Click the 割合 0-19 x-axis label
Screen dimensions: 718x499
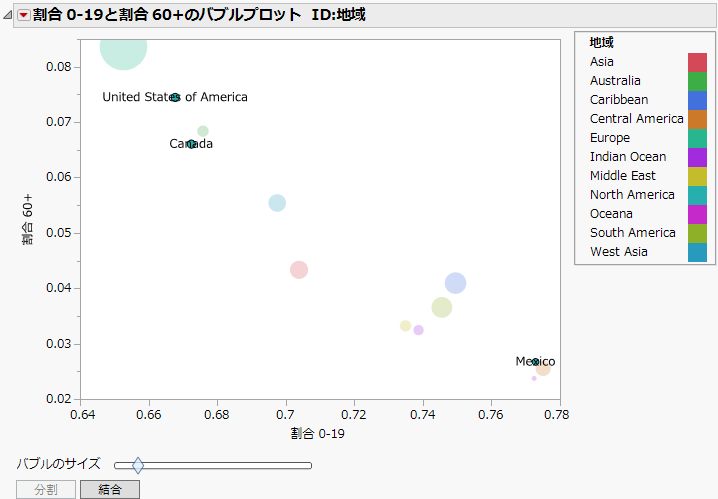[317, 433]
